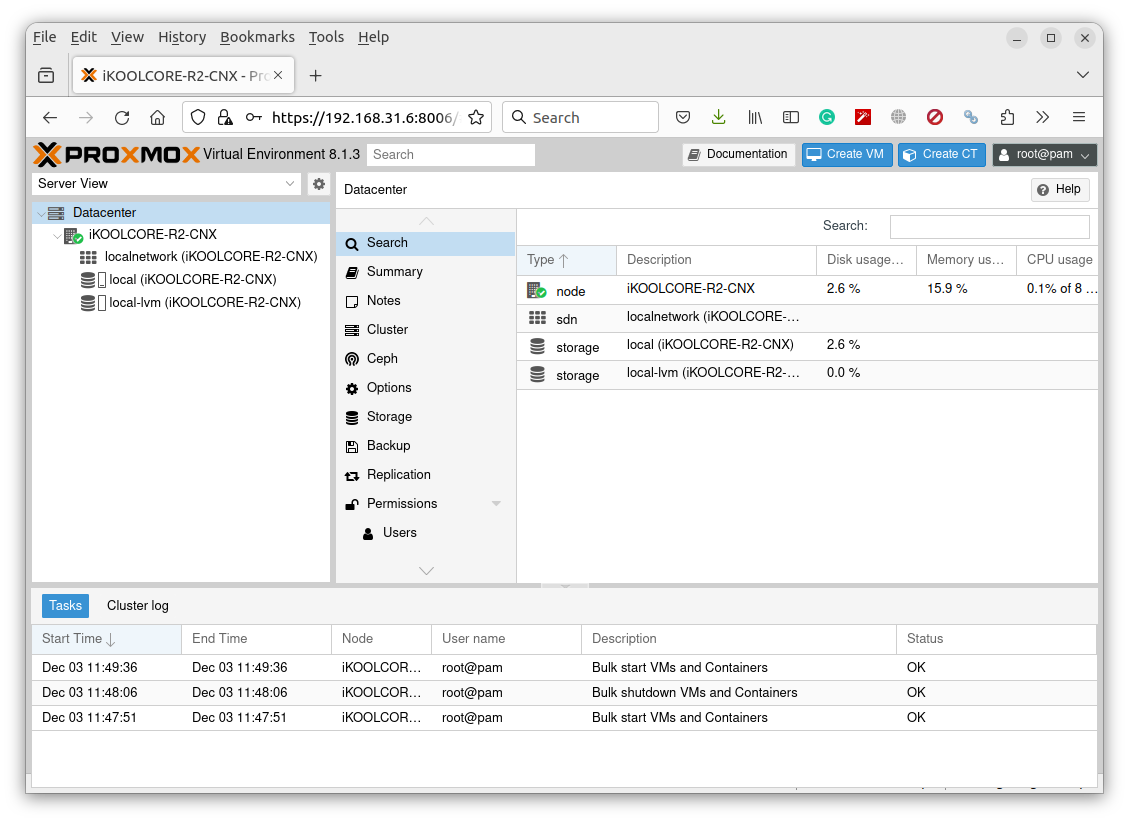
Task: Click the Proxmox logo
Action: (x=117, y=154)
